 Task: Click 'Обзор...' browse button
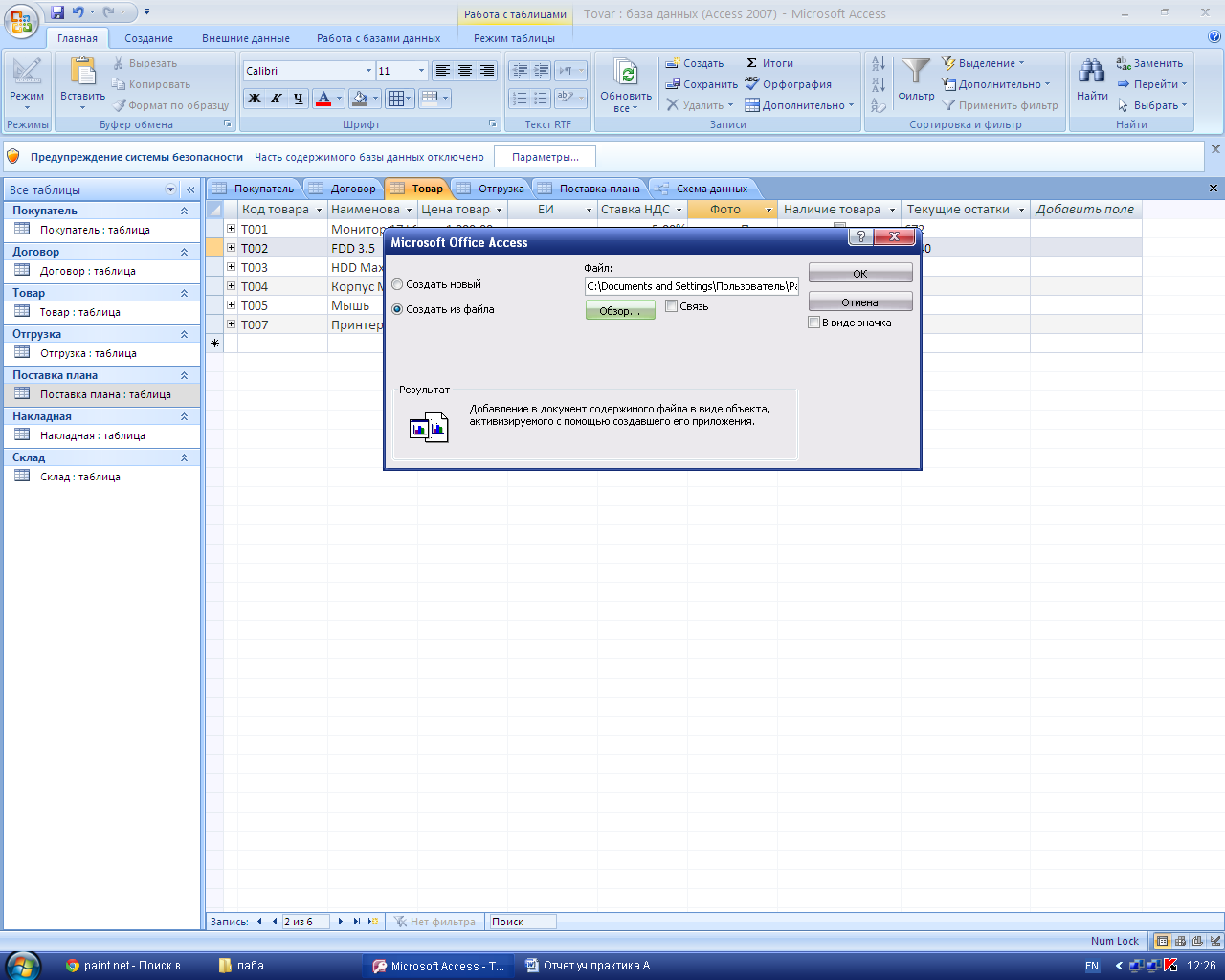tap(620, 311)
